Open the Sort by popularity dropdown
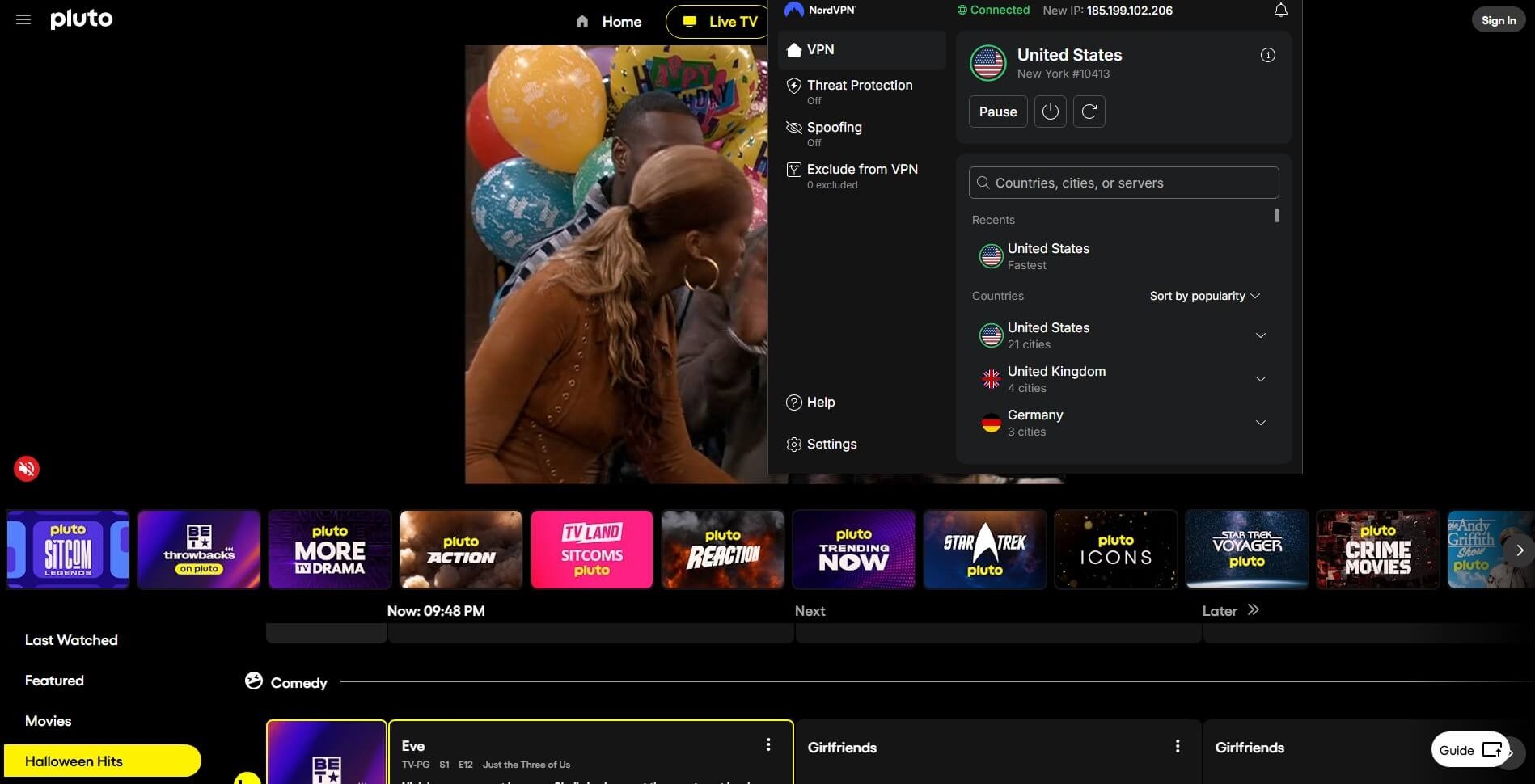The width and height of the screenshot is (1535, 784). point(1204,296)
